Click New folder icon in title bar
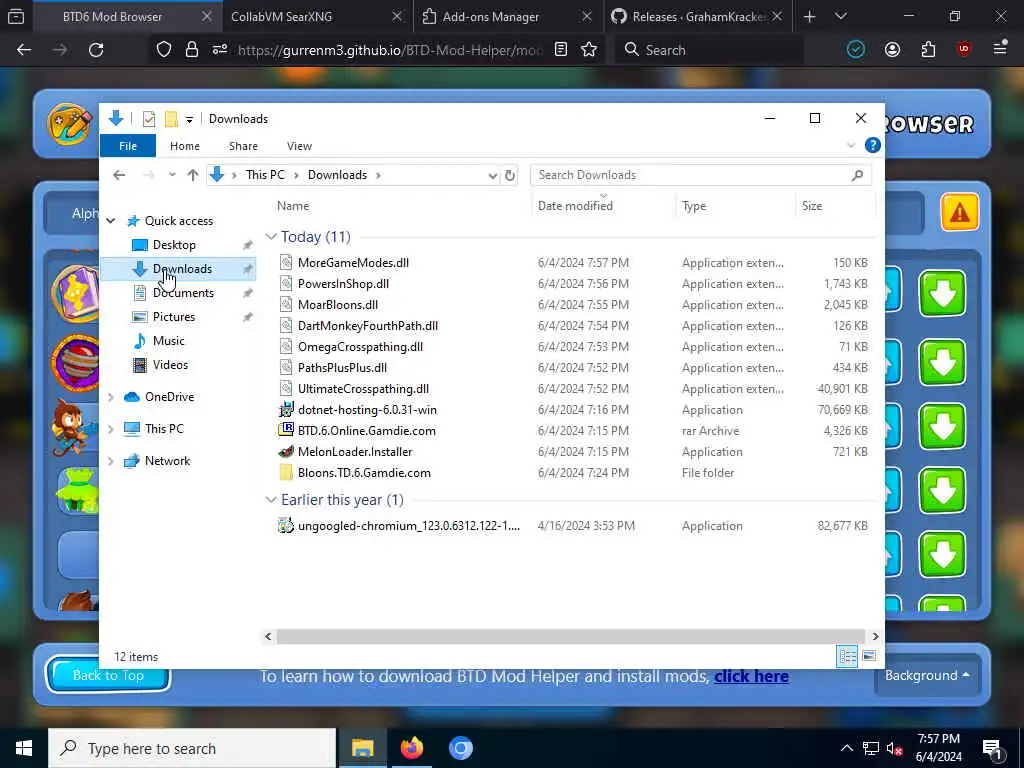 point(171,119)
